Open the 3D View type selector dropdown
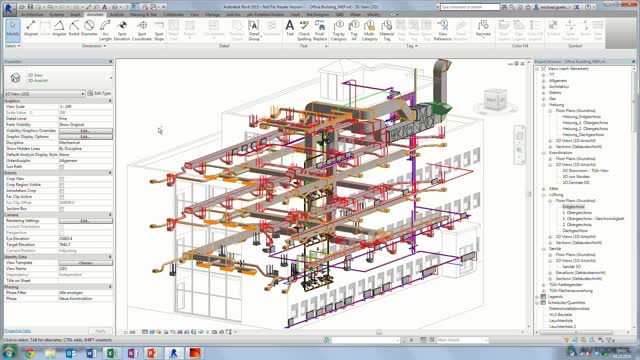This screenshot has width=640, height=360. tap(111, 78)
